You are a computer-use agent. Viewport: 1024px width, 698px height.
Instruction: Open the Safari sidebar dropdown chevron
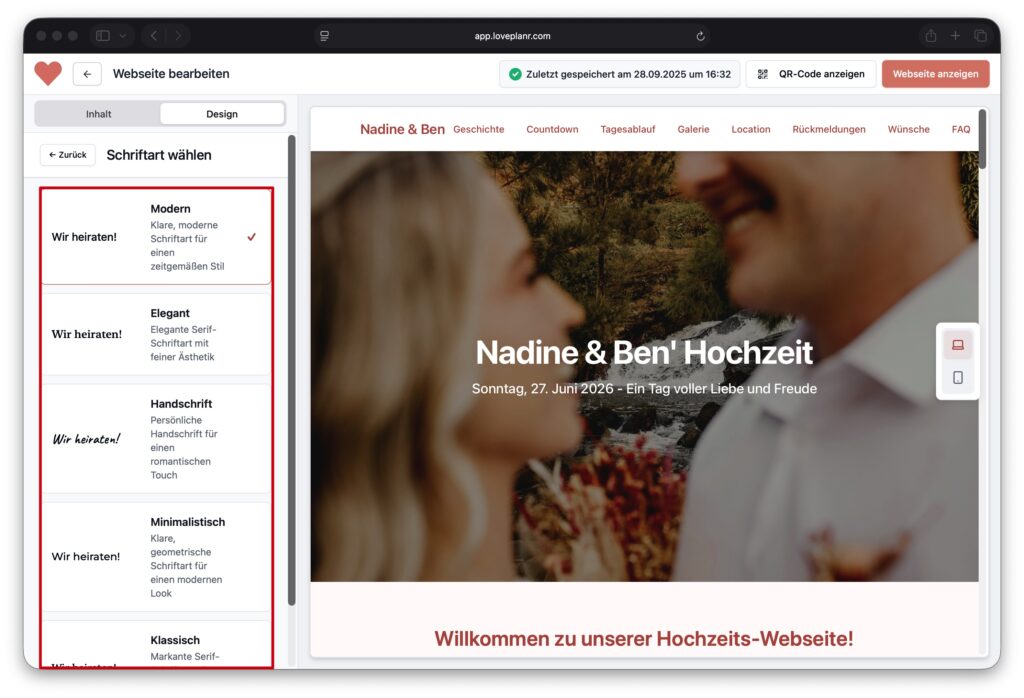click(123, 36)
